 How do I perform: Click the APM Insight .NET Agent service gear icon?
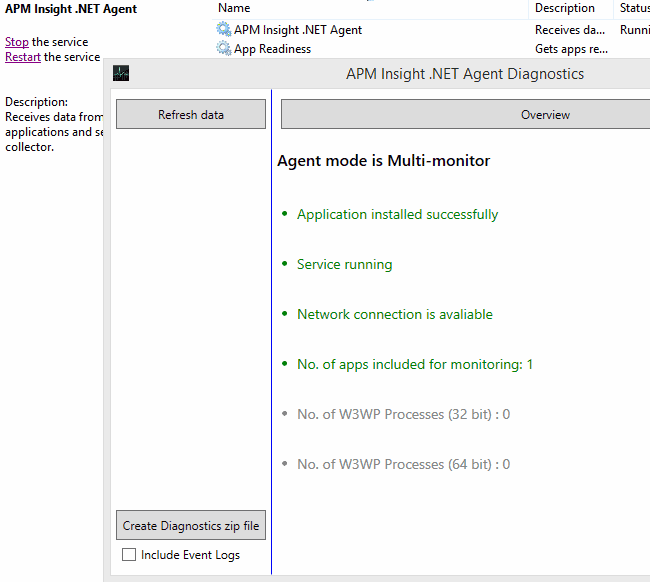224,30
